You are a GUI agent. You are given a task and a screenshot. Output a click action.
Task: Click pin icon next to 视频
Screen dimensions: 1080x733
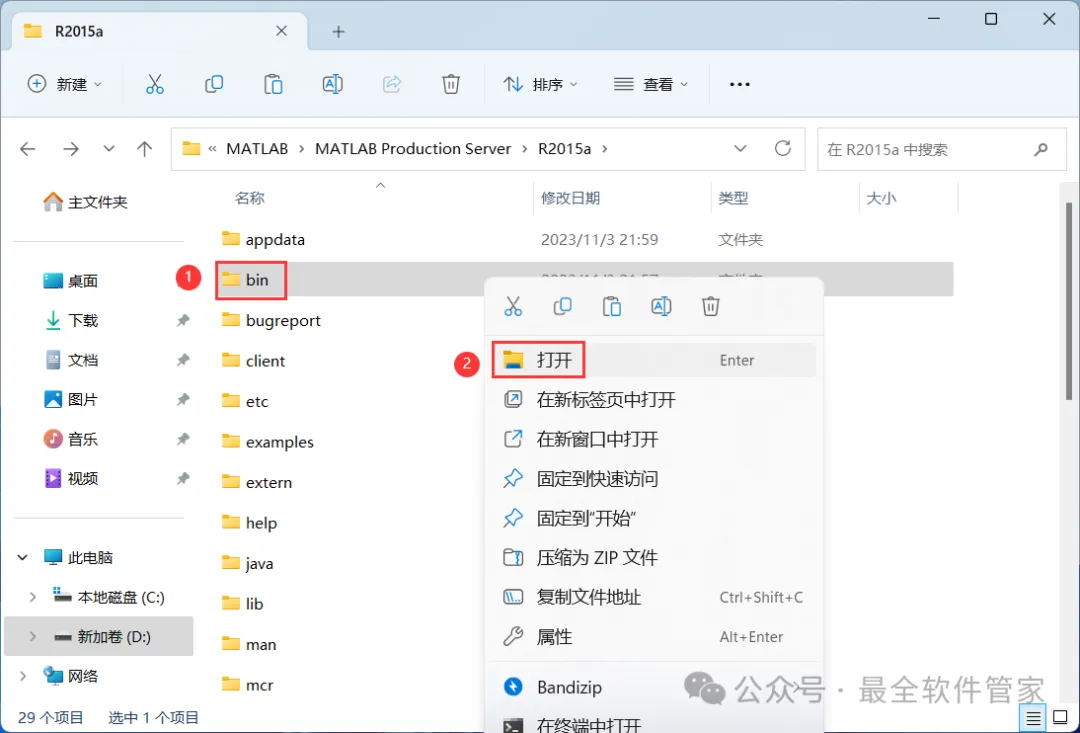point(183,478)
